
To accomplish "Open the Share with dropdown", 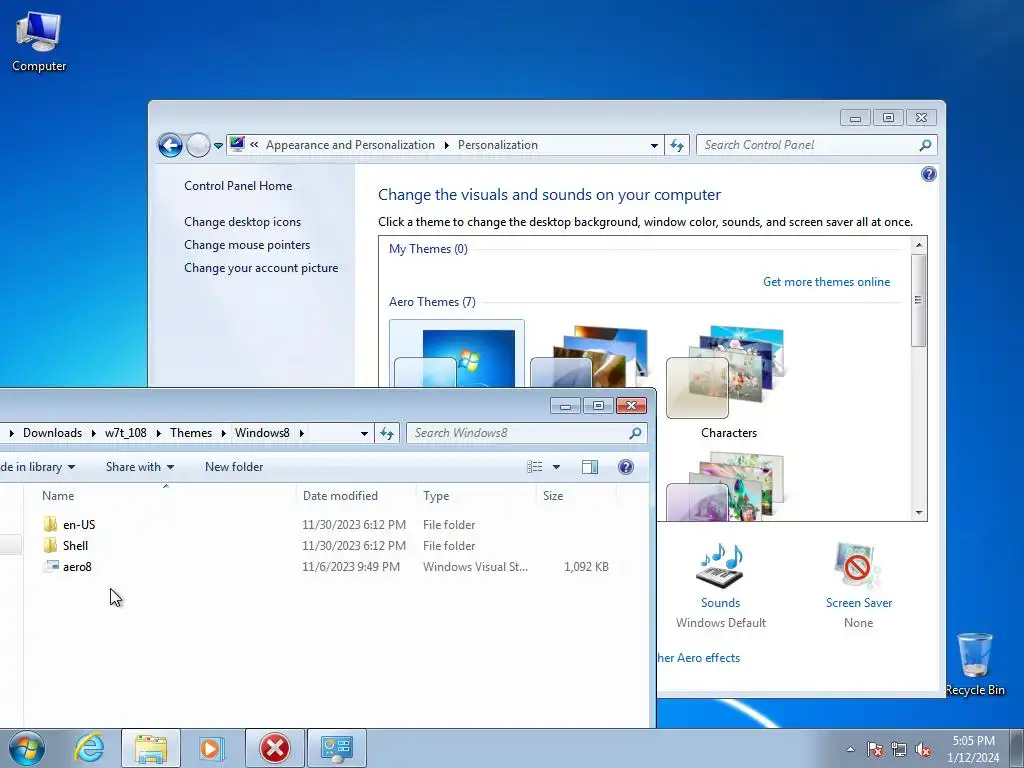I will (140, 467).
